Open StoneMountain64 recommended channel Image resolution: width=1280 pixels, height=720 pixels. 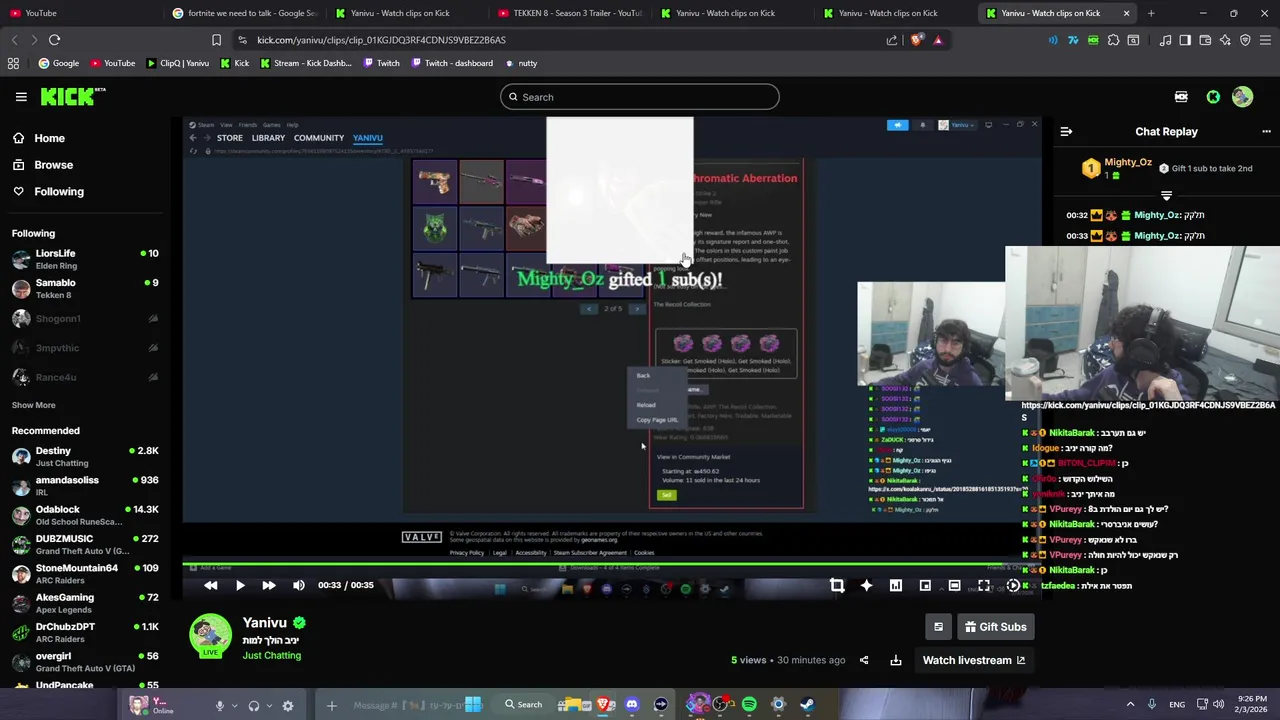coord(85,573)
